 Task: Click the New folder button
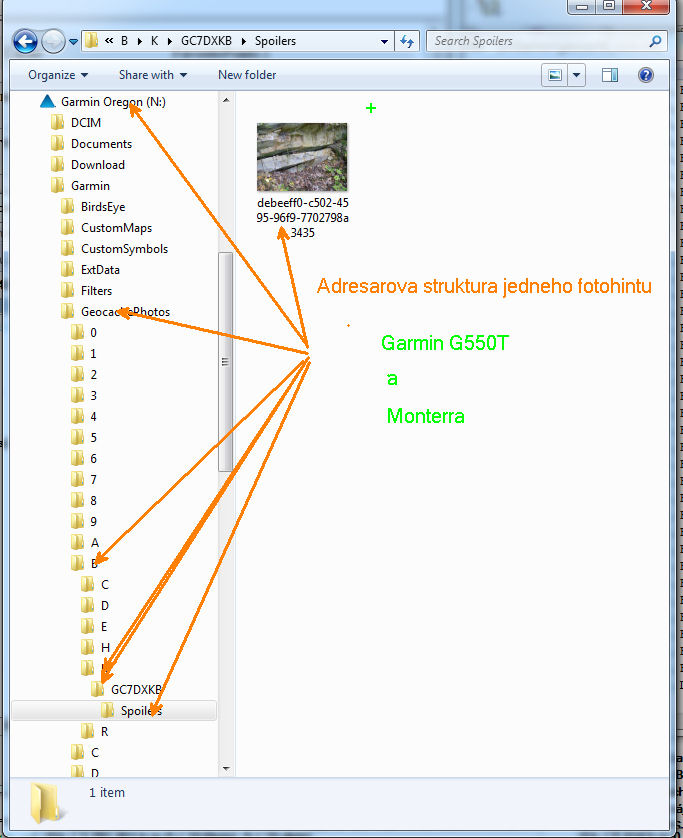tap(249, 75)
